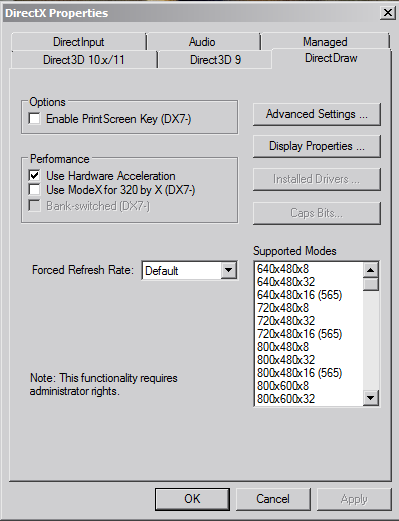This screenshot has width=399, height=521.
Task: Click the Installed Drivers button
Action: (x=317, y=179)
